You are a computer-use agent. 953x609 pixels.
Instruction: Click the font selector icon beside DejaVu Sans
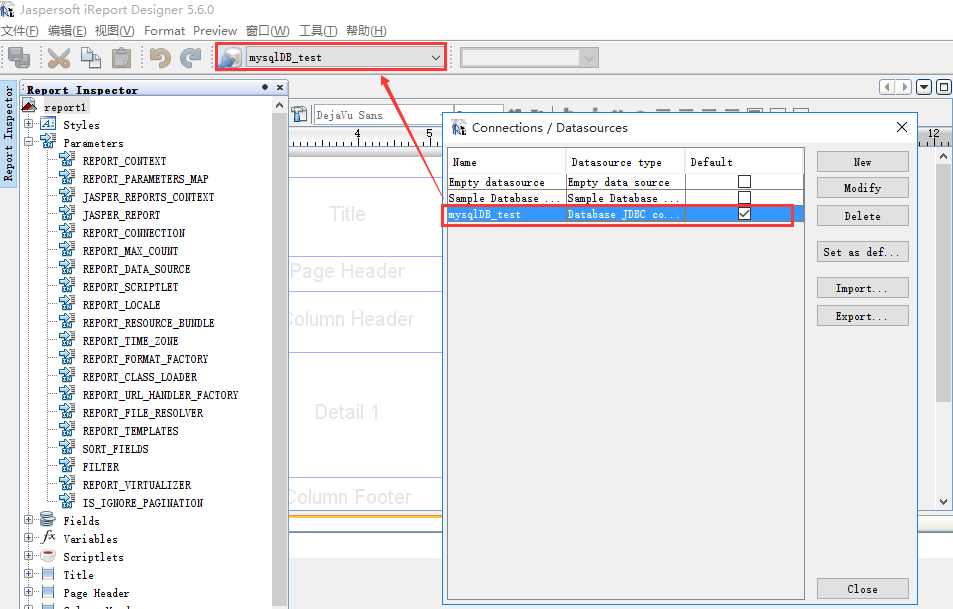pos(298,114)
